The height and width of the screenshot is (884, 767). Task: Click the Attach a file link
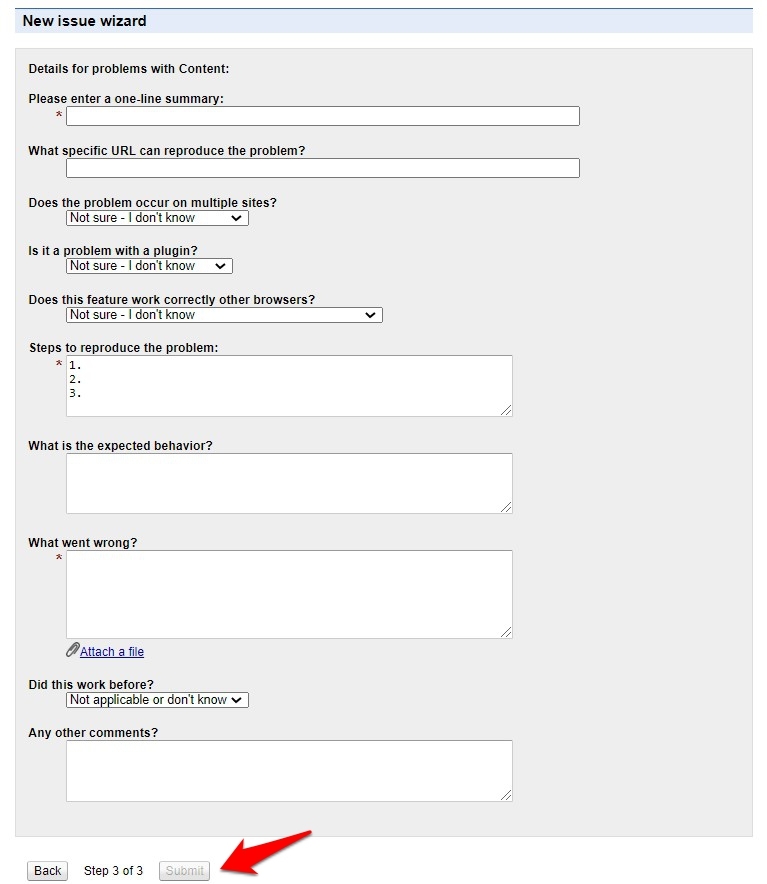[112, 652]
